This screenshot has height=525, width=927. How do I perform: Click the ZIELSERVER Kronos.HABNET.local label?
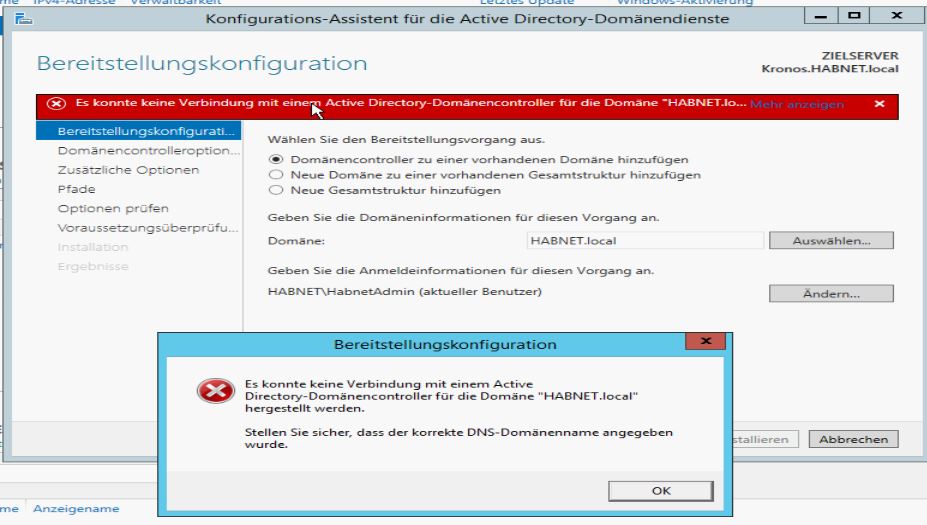830,62
